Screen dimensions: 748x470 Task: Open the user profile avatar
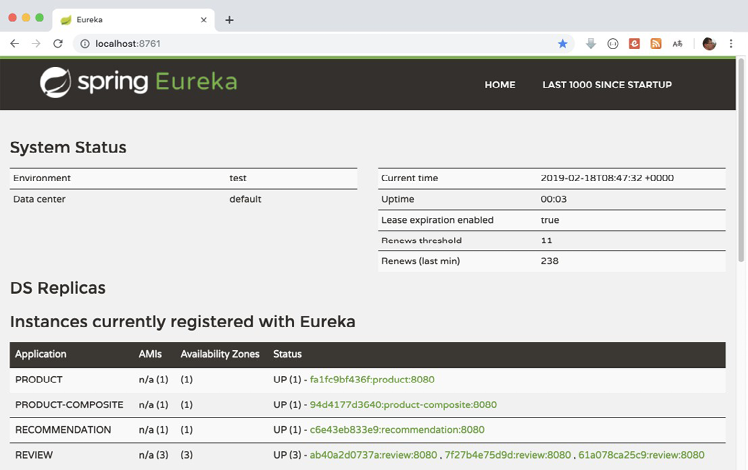pyautogui.click(x=709, y=43)
